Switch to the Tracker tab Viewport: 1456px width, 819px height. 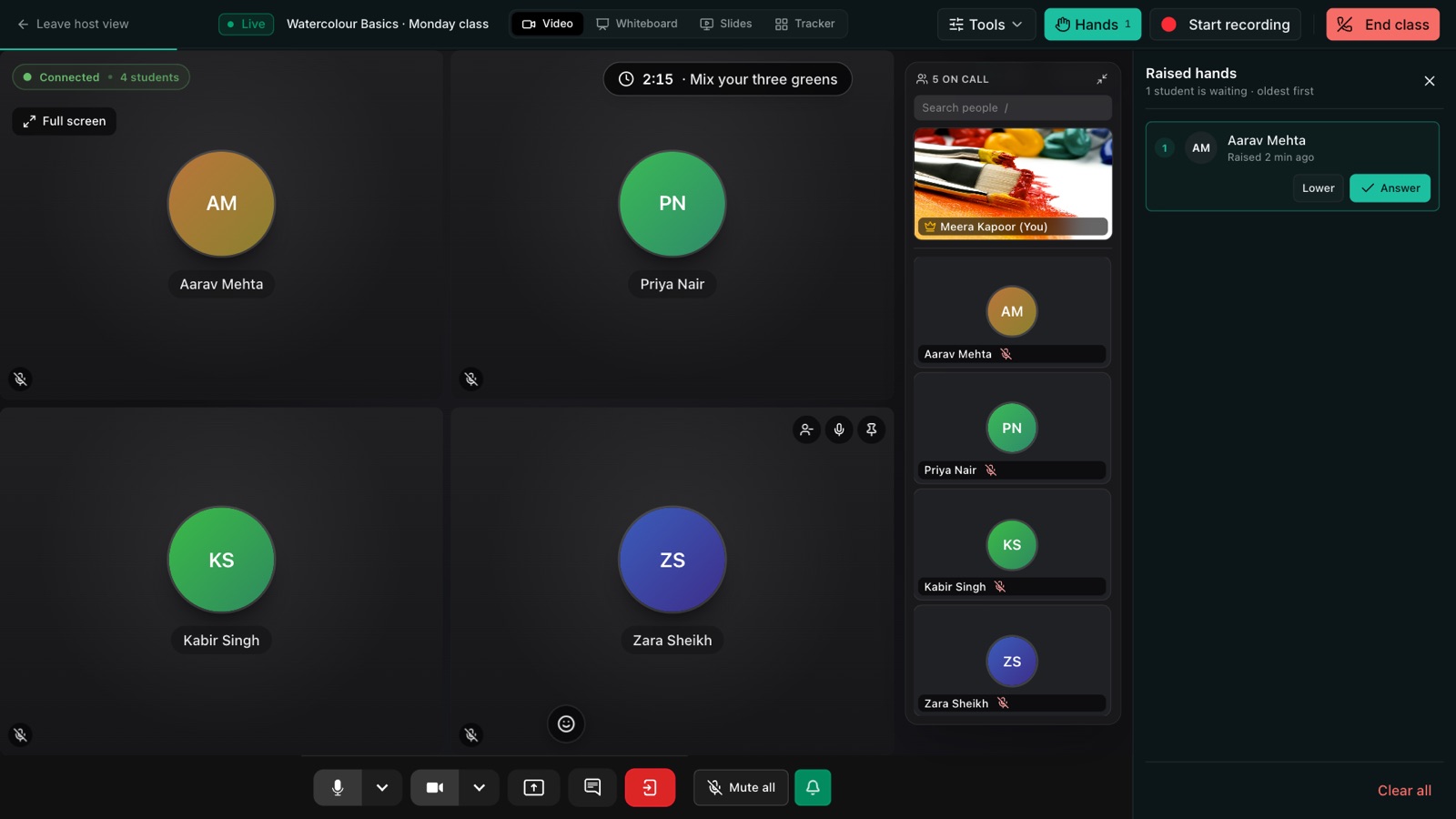[x=805, y=24]
